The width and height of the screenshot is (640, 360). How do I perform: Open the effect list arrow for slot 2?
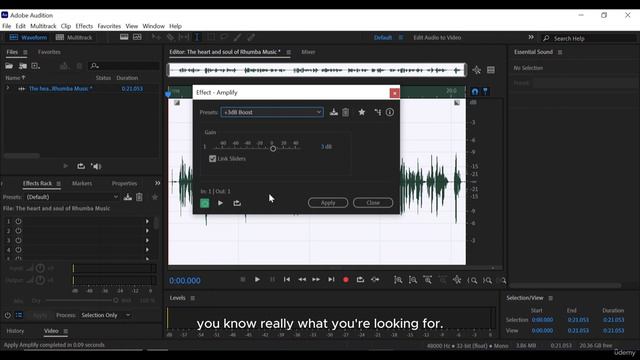147,231
